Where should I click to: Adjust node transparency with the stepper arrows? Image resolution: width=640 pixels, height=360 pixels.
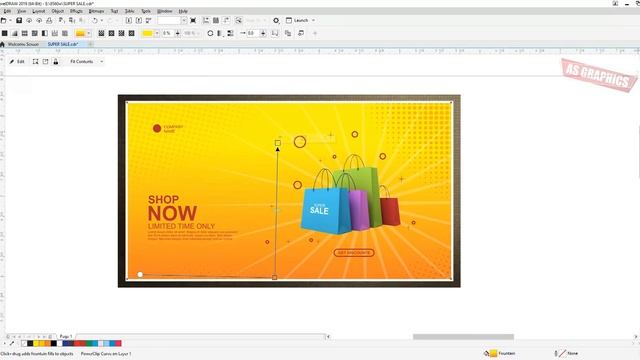pos(178,33)
